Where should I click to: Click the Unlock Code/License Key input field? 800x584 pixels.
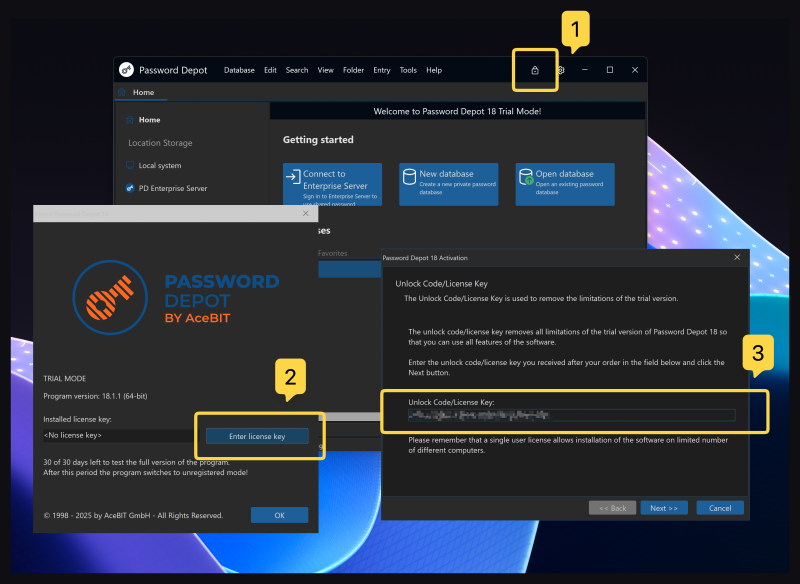[571, 415]
